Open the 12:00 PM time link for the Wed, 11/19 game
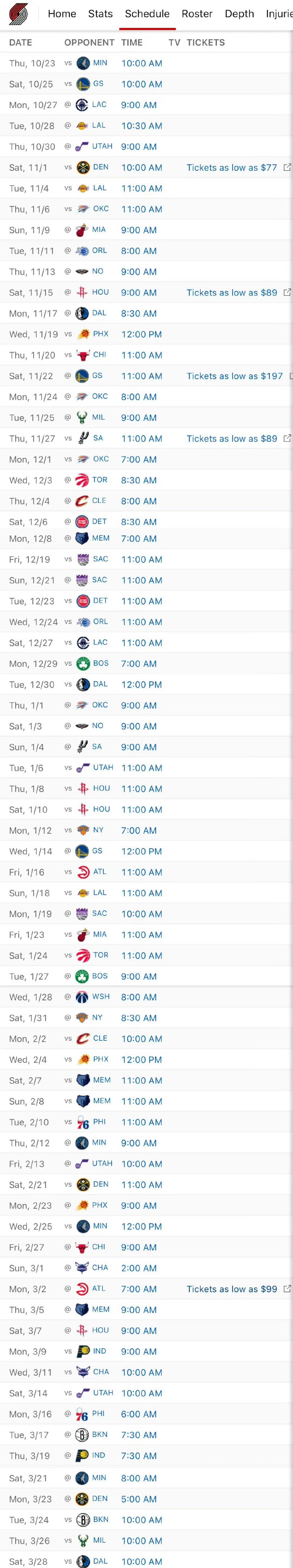 coord(141,334)
